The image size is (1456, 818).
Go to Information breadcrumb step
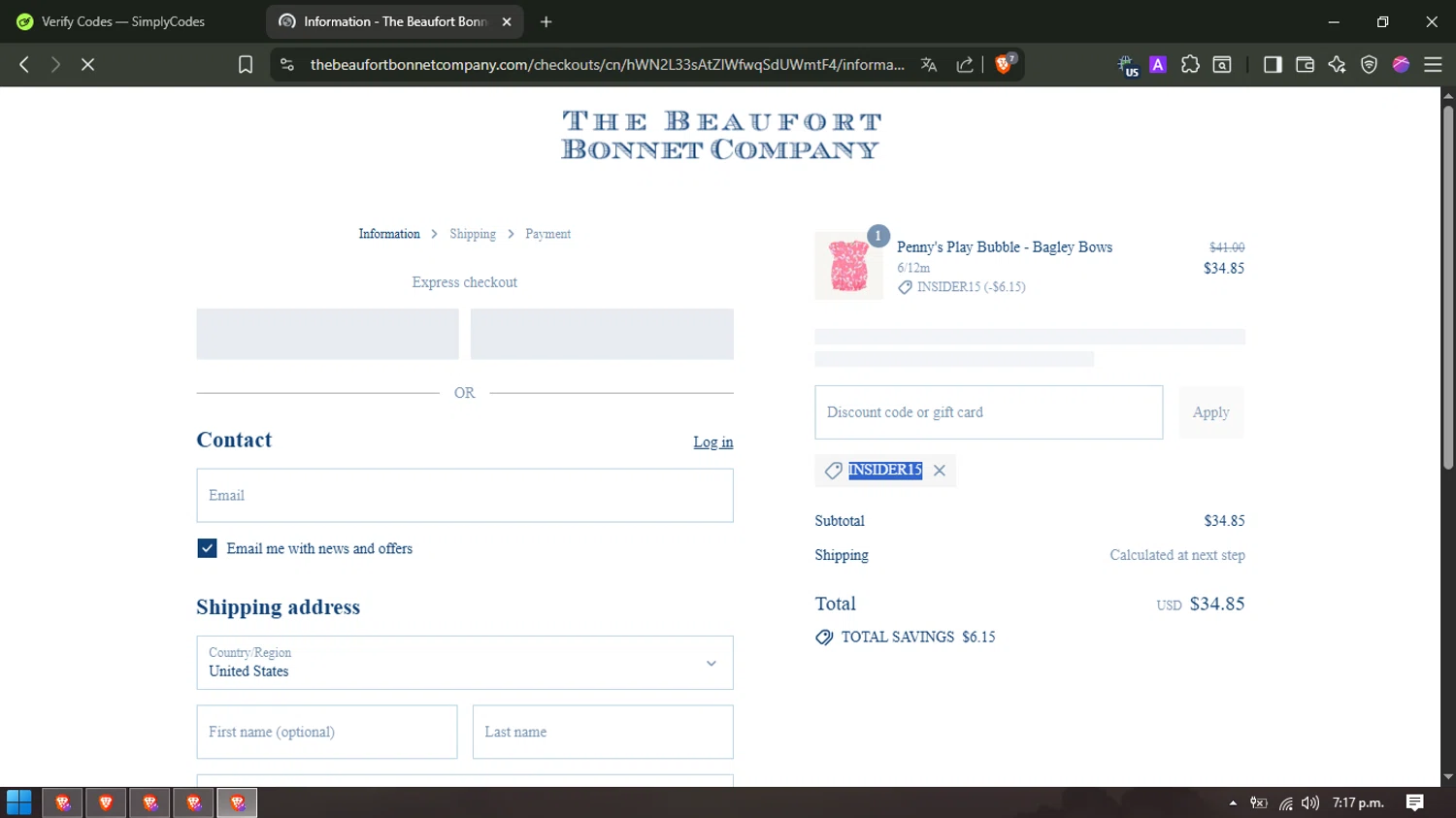(389, 234)
